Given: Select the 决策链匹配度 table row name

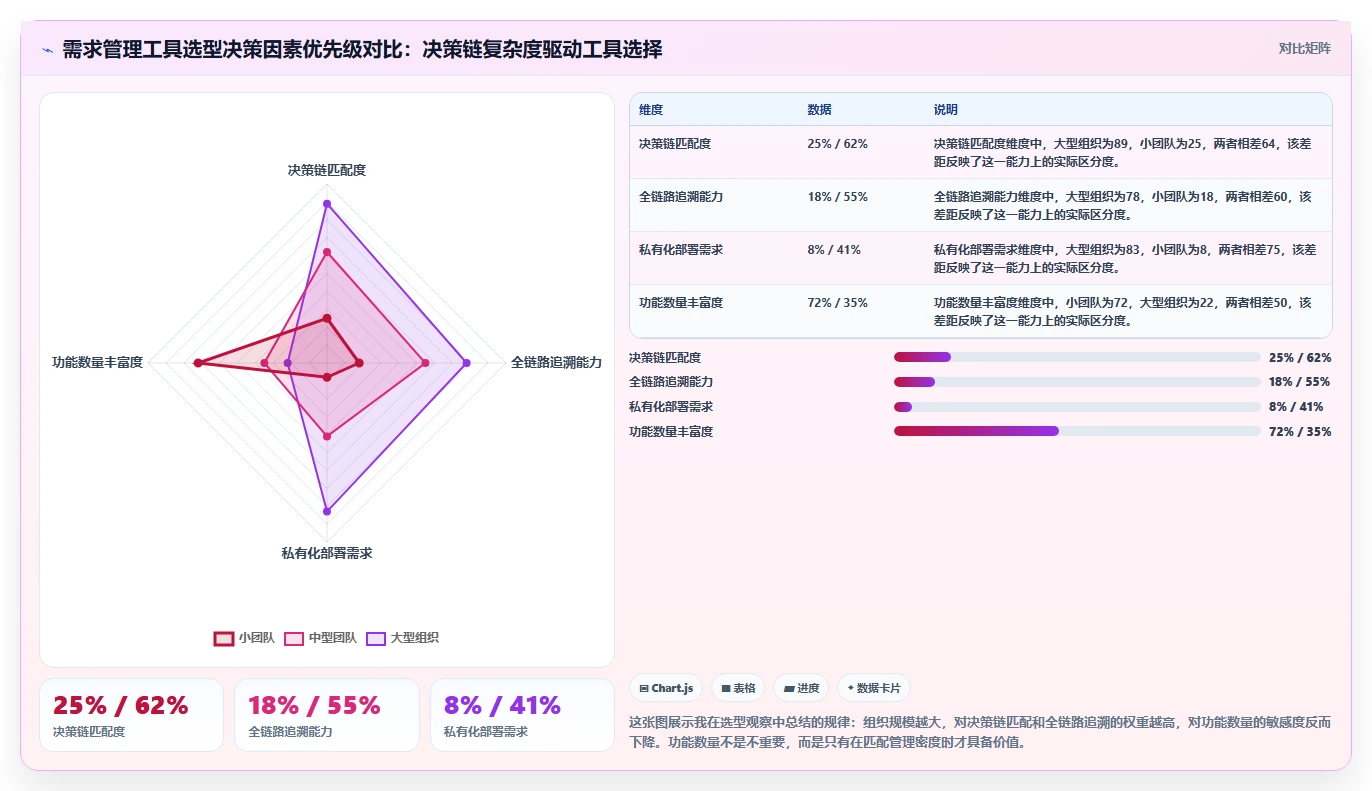Looking at the screenshot, I should (675, 144).
